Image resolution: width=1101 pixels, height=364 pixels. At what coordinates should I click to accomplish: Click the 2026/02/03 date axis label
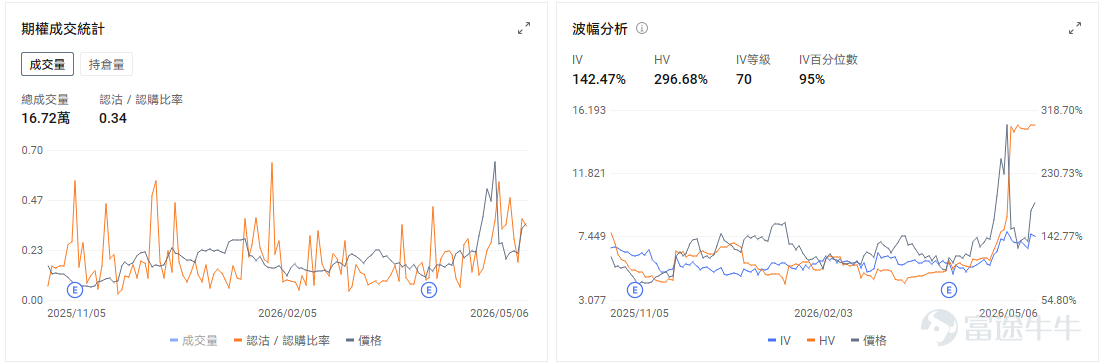click(823, 313)
